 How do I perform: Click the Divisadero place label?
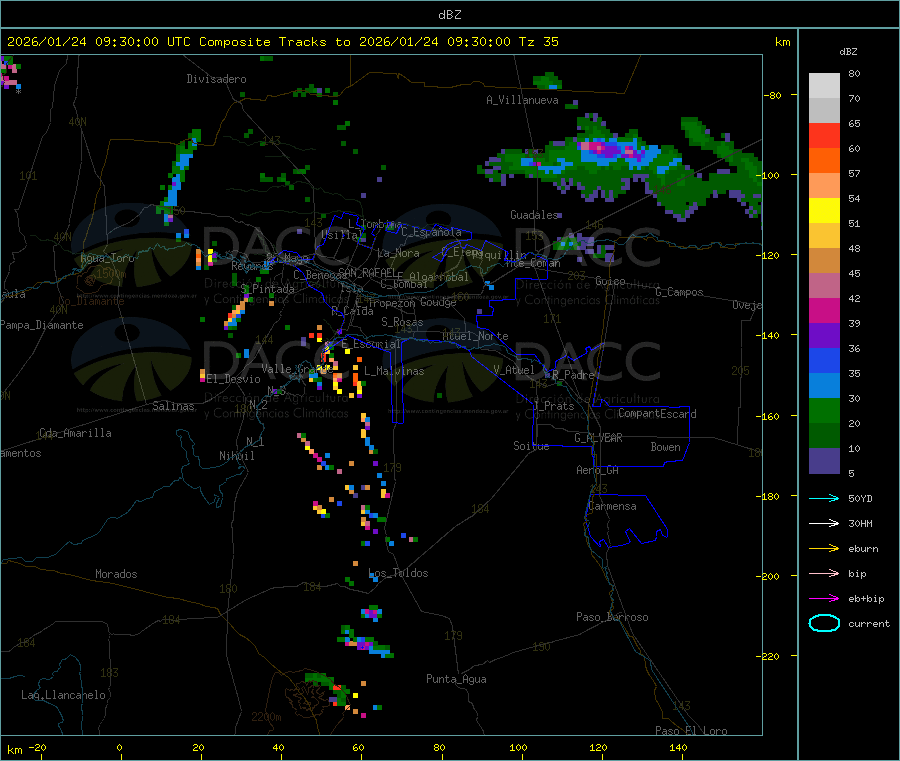click(x=216, y=79)
